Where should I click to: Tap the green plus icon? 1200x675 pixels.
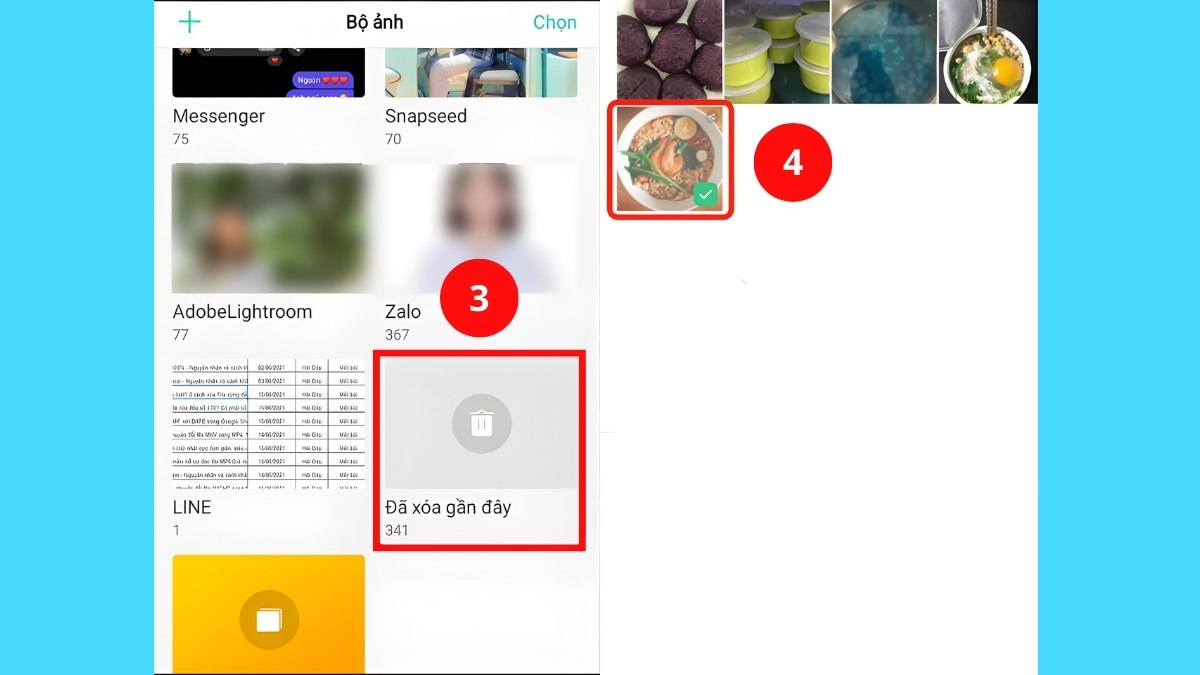189,22
